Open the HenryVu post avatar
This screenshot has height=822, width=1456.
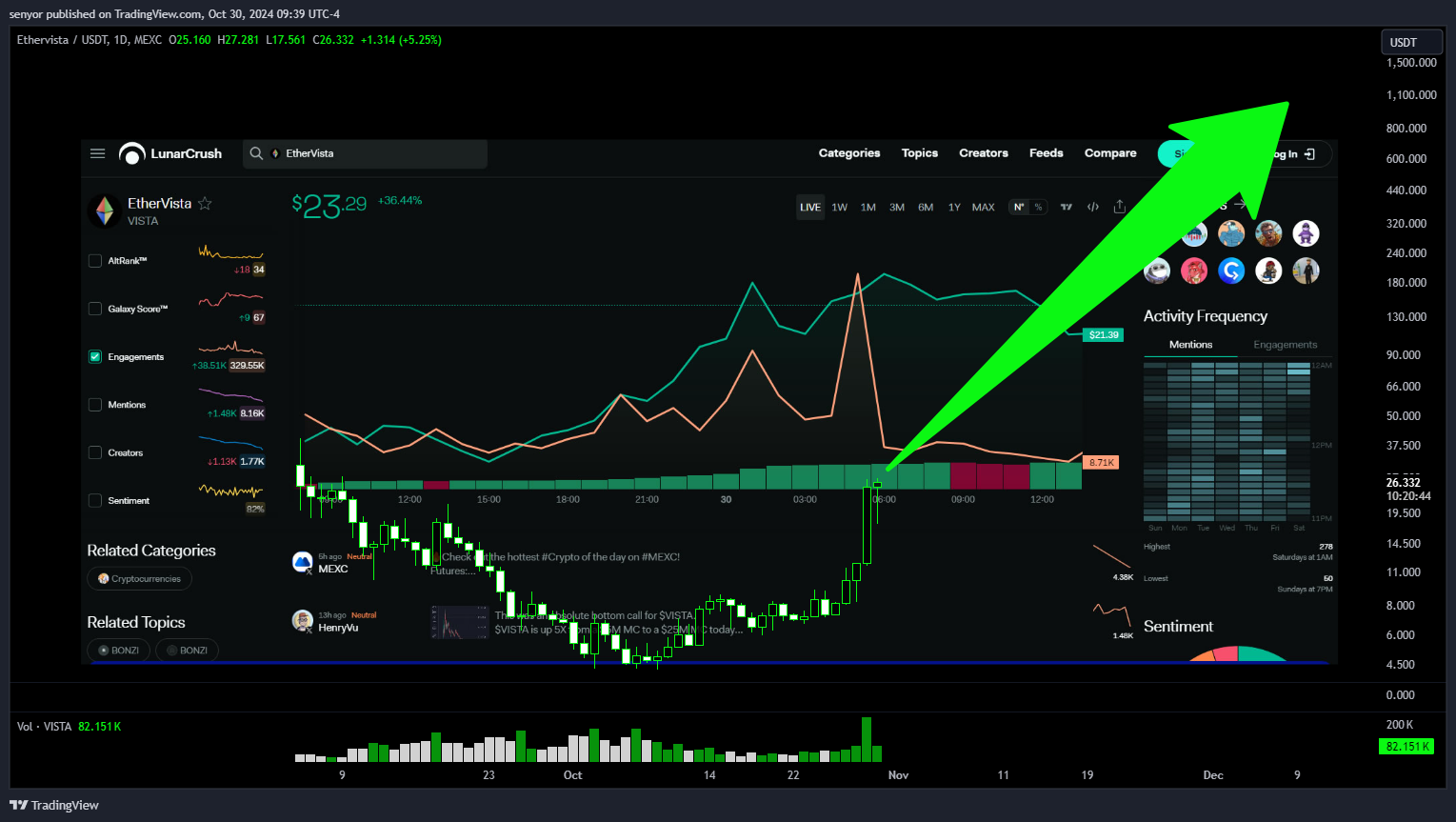click(303, 621)
